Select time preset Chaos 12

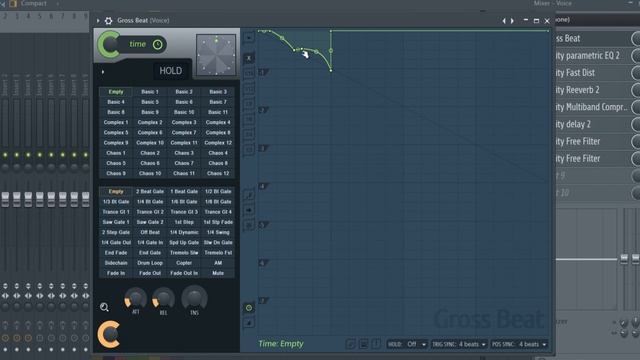(218, 173)
